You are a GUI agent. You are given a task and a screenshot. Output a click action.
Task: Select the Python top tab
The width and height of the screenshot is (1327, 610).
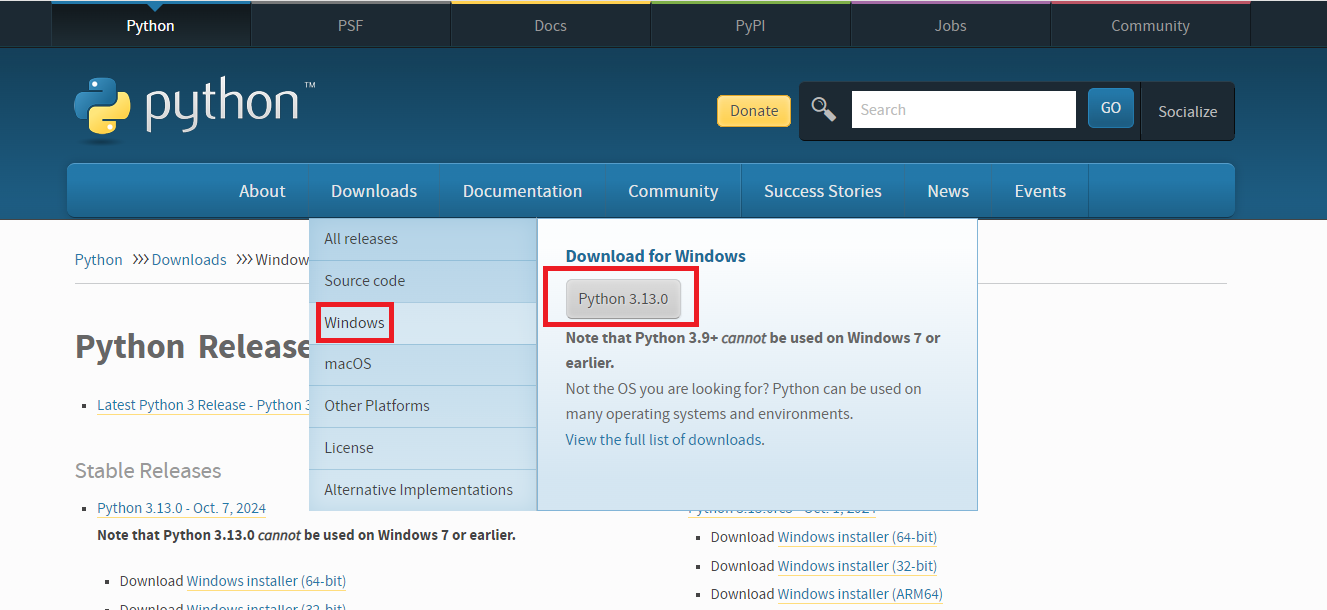(151, 26)
